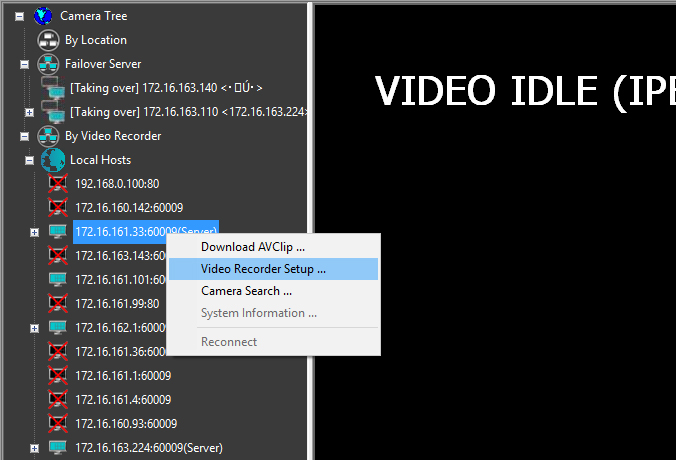Screen dimensions: 676x460
Task: Click disconnected icon beside 192.168.0.100:80
Action: coord(60,184)
